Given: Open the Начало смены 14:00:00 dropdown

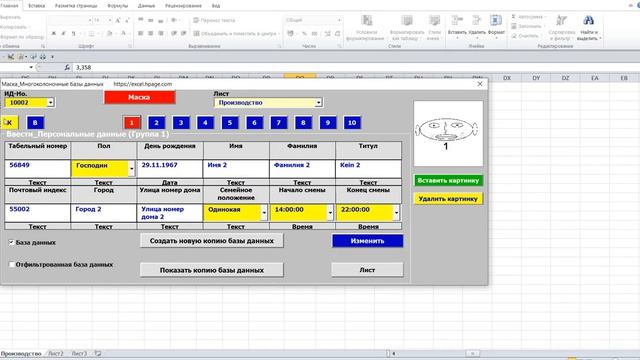Looking at the screenshot, I should [x=330, y=213].
